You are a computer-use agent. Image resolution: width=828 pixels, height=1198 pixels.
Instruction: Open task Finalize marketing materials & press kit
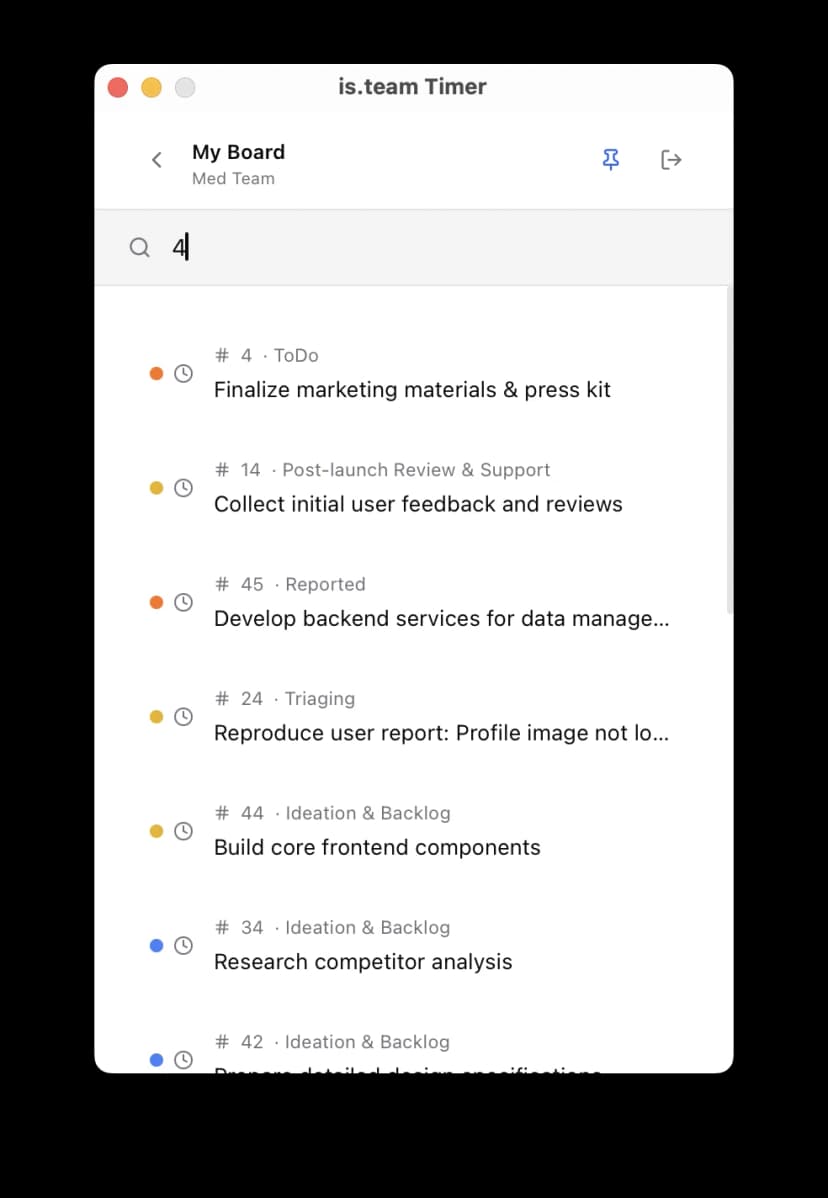(412, 389)
